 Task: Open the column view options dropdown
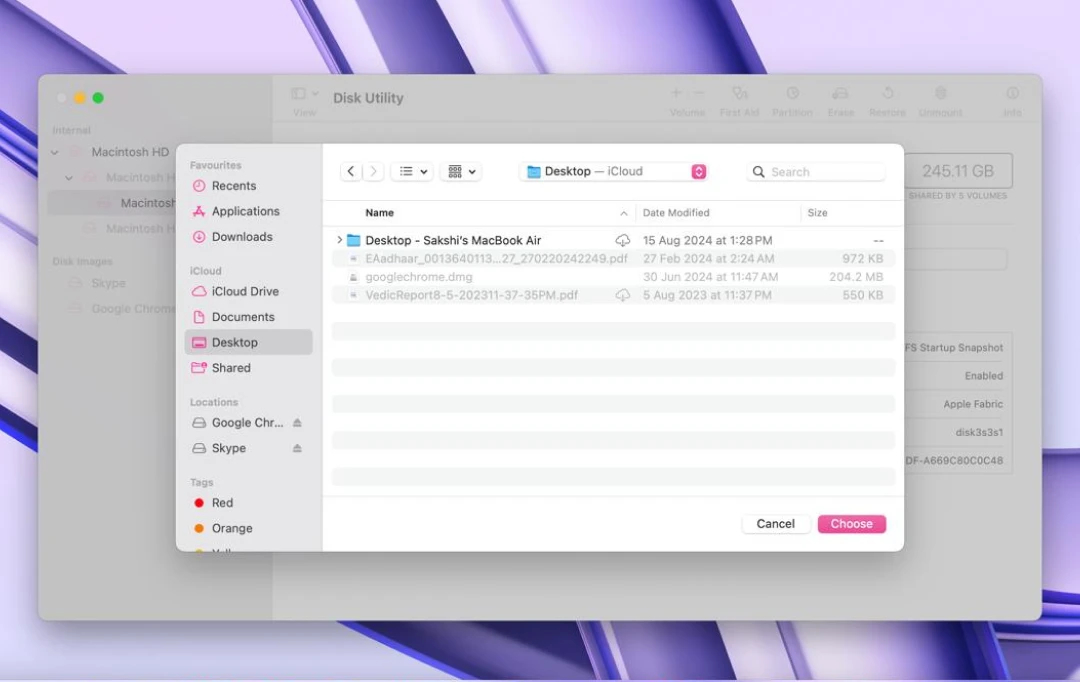pos(457,170)
